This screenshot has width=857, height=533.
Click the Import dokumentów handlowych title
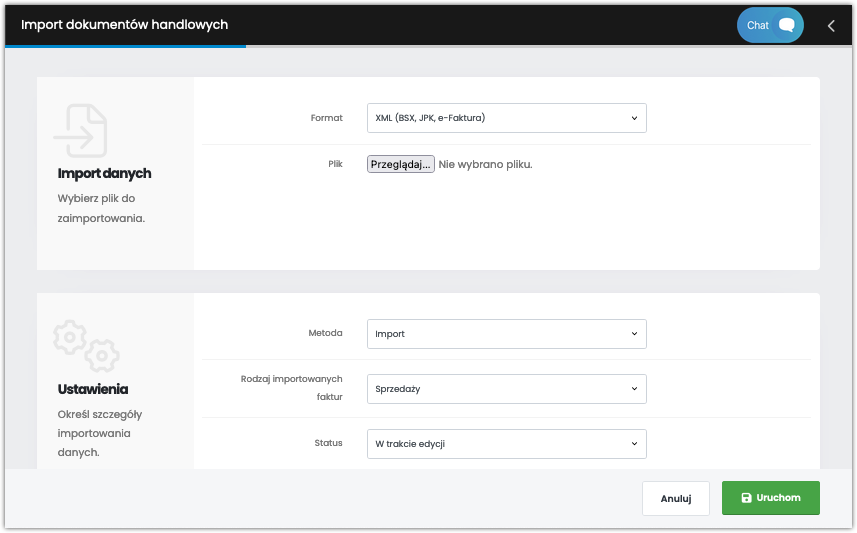125,25
